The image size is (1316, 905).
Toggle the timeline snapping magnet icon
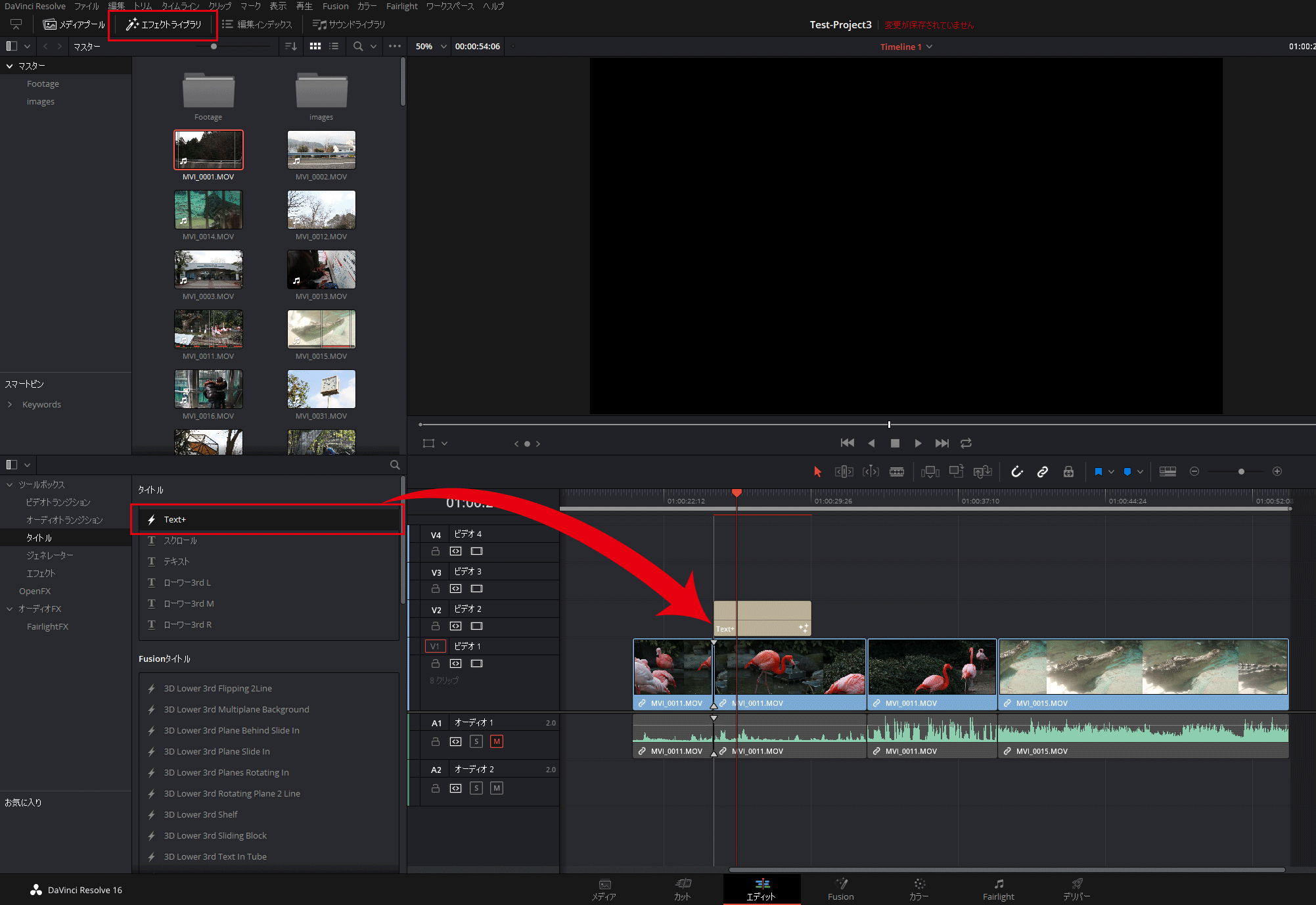[x=1016, y=472]
